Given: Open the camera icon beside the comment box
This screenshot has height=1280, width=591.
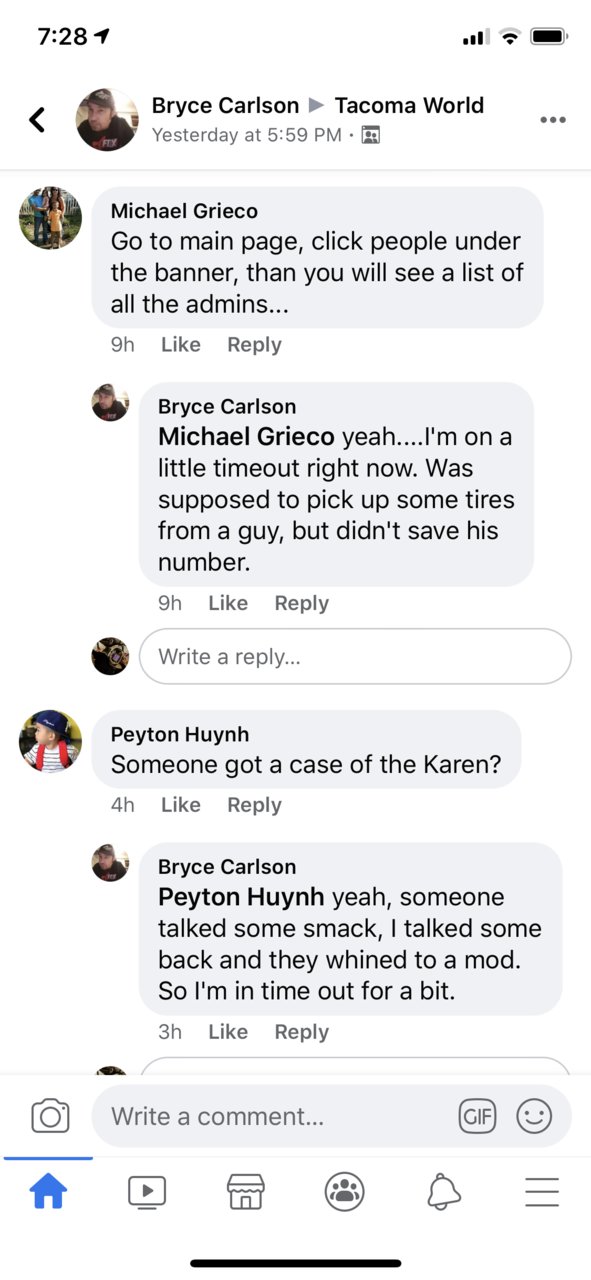Looking at the screenshot, I should [50, 1116].
